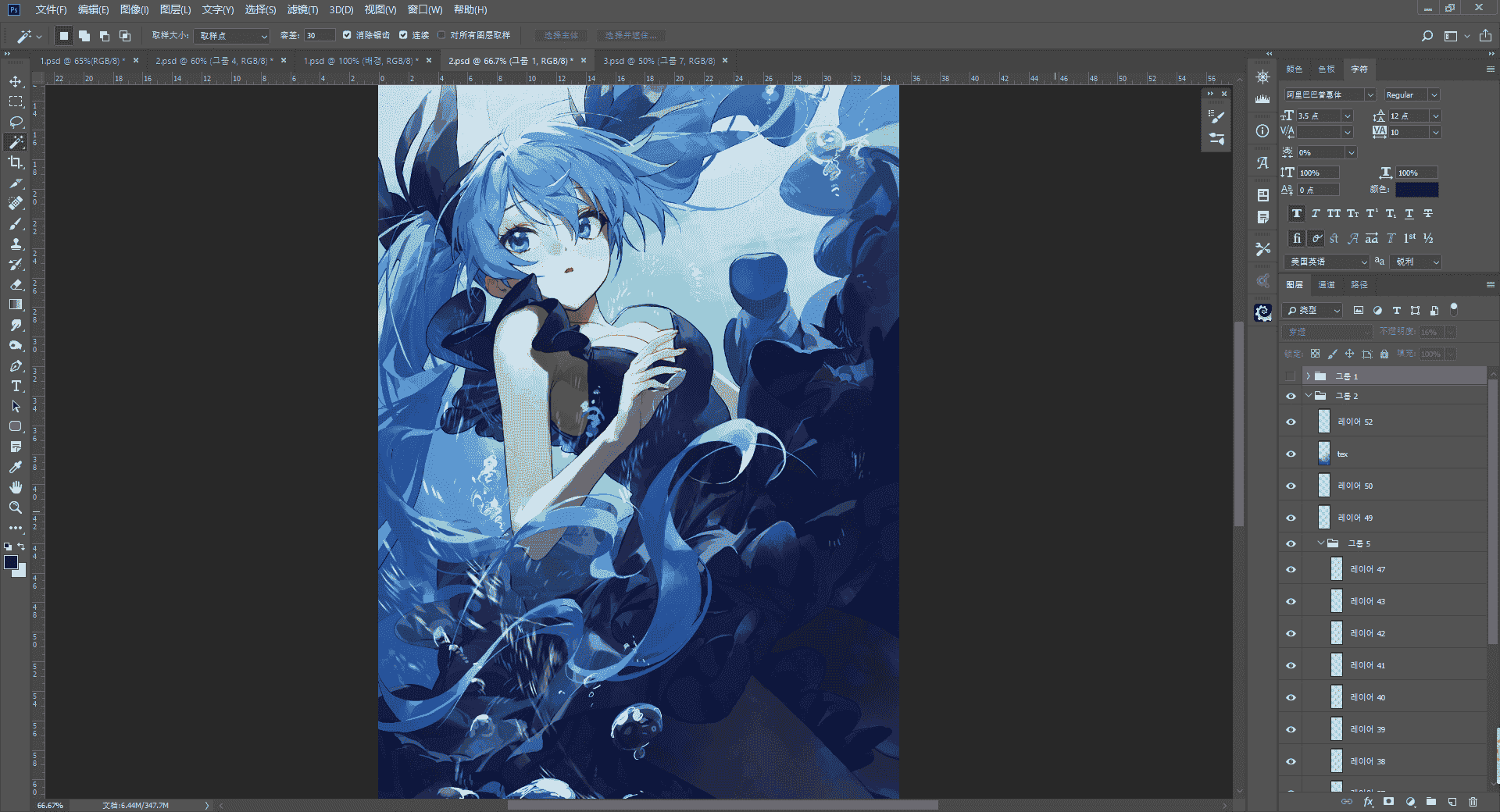Click the 选择并遮住 button
This screenshot has height=812, width=1500.
(x=631, y=35)
